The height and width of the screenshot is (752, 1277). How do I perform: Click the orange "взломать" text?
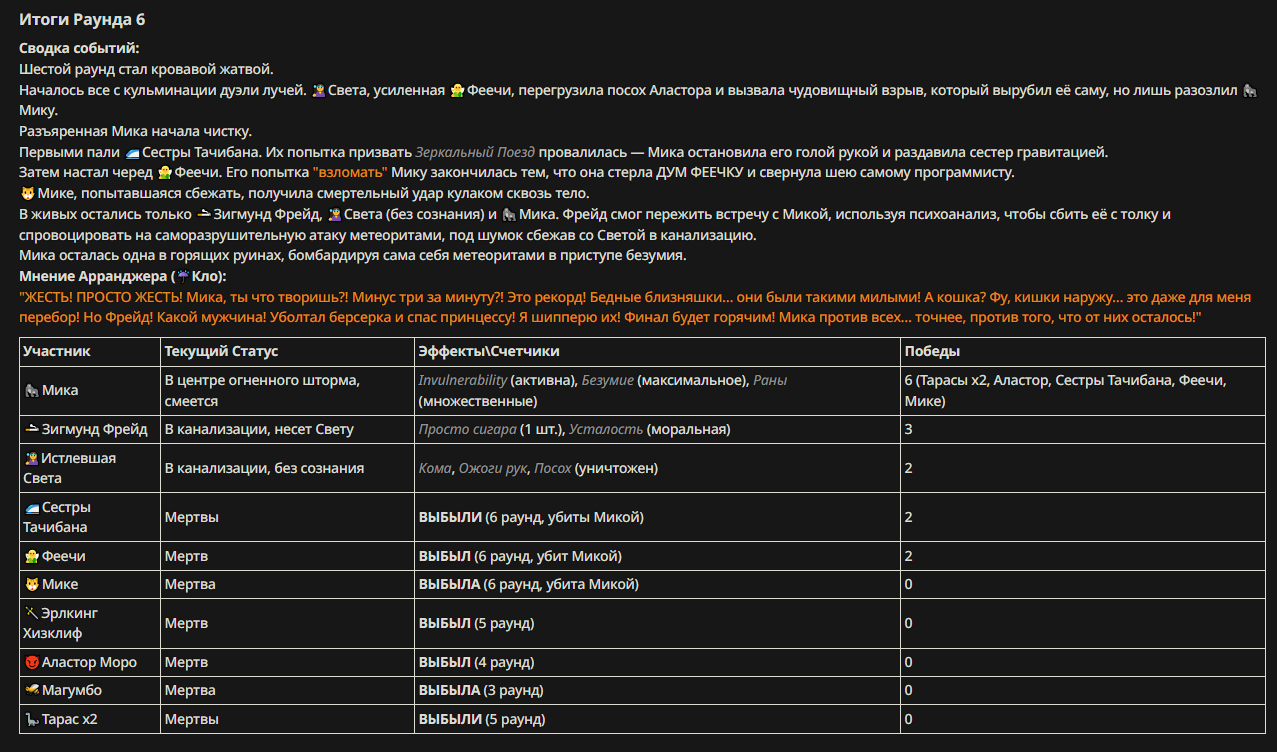(350, 172)
